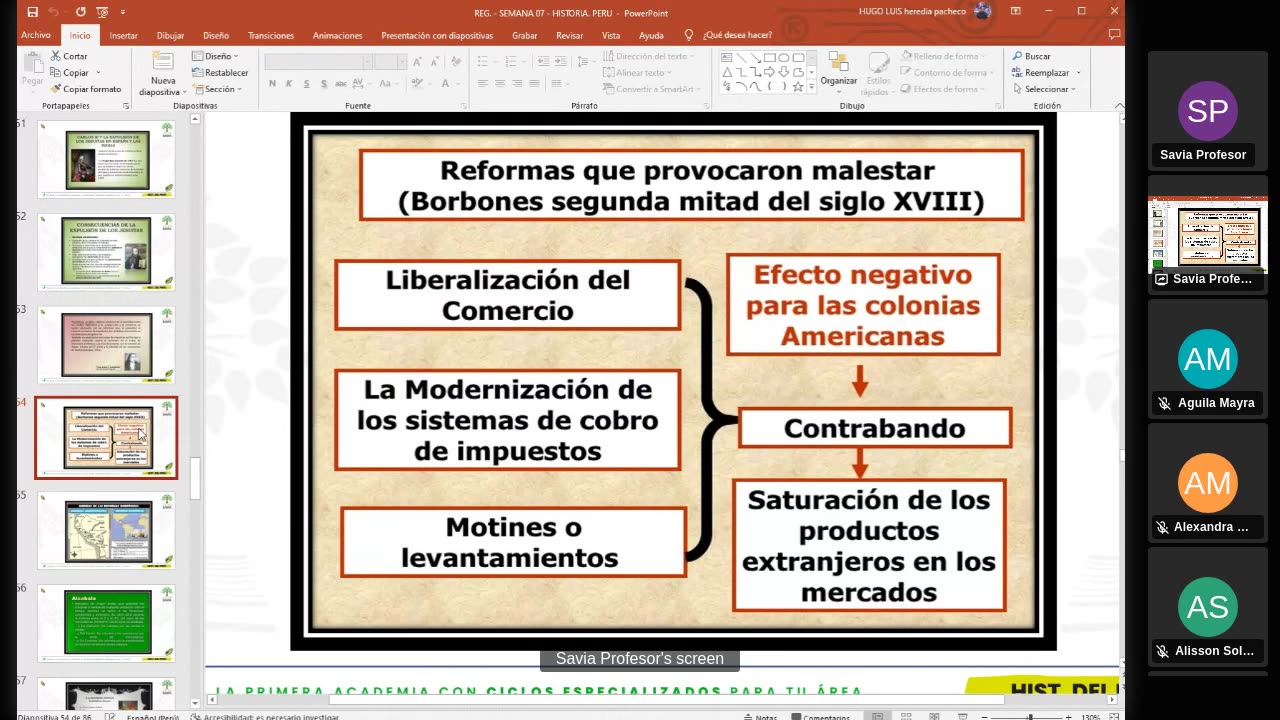Insert a Nueva diapositiva
Screen dimensions: 1280x720
(x=162, y=73)
